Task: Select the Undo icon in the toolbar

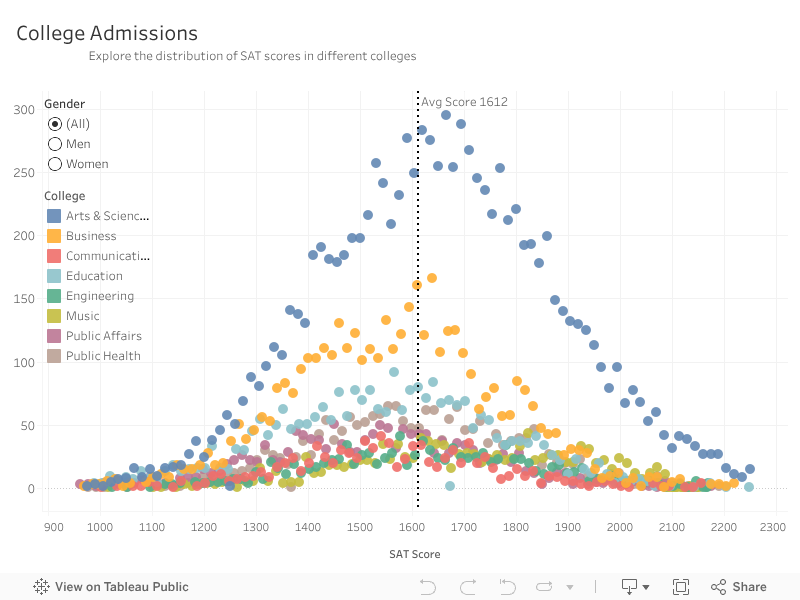Action: coord(428,586)
